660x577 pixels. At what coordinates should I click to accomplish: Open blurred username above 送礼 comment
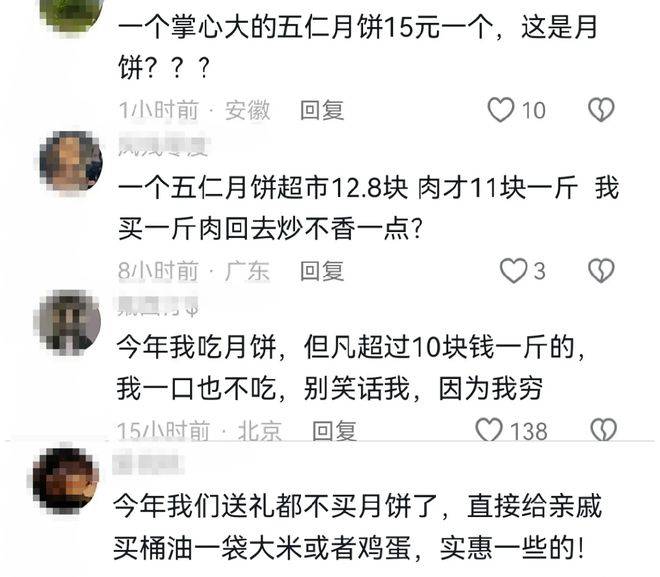(148, 462)
